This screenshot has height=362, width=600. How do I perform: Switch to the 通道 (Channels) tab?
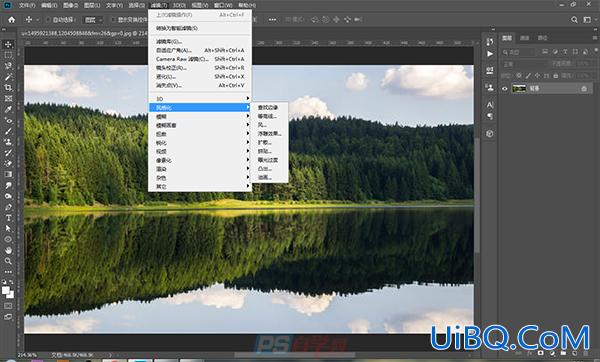525,38
